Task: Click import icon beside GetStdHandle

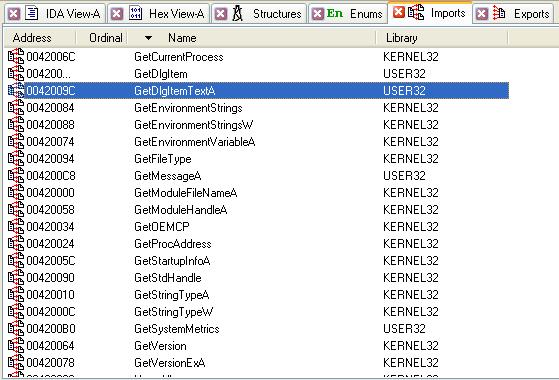Action: (x=16, y=278)
